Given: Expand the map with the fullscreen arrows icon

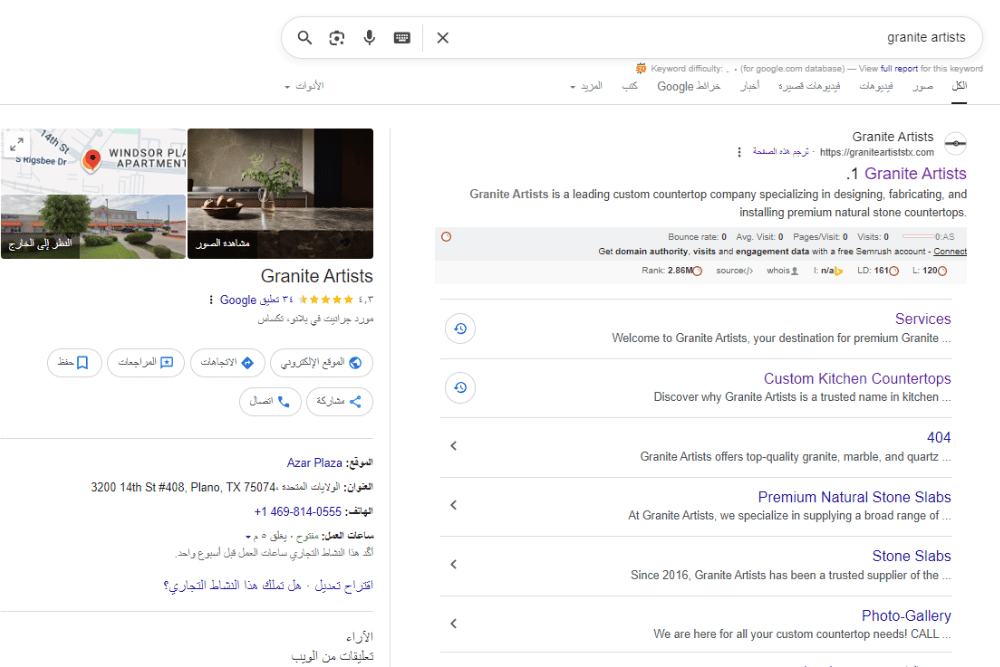Looking at the screenshot, I should click(17, 145).
